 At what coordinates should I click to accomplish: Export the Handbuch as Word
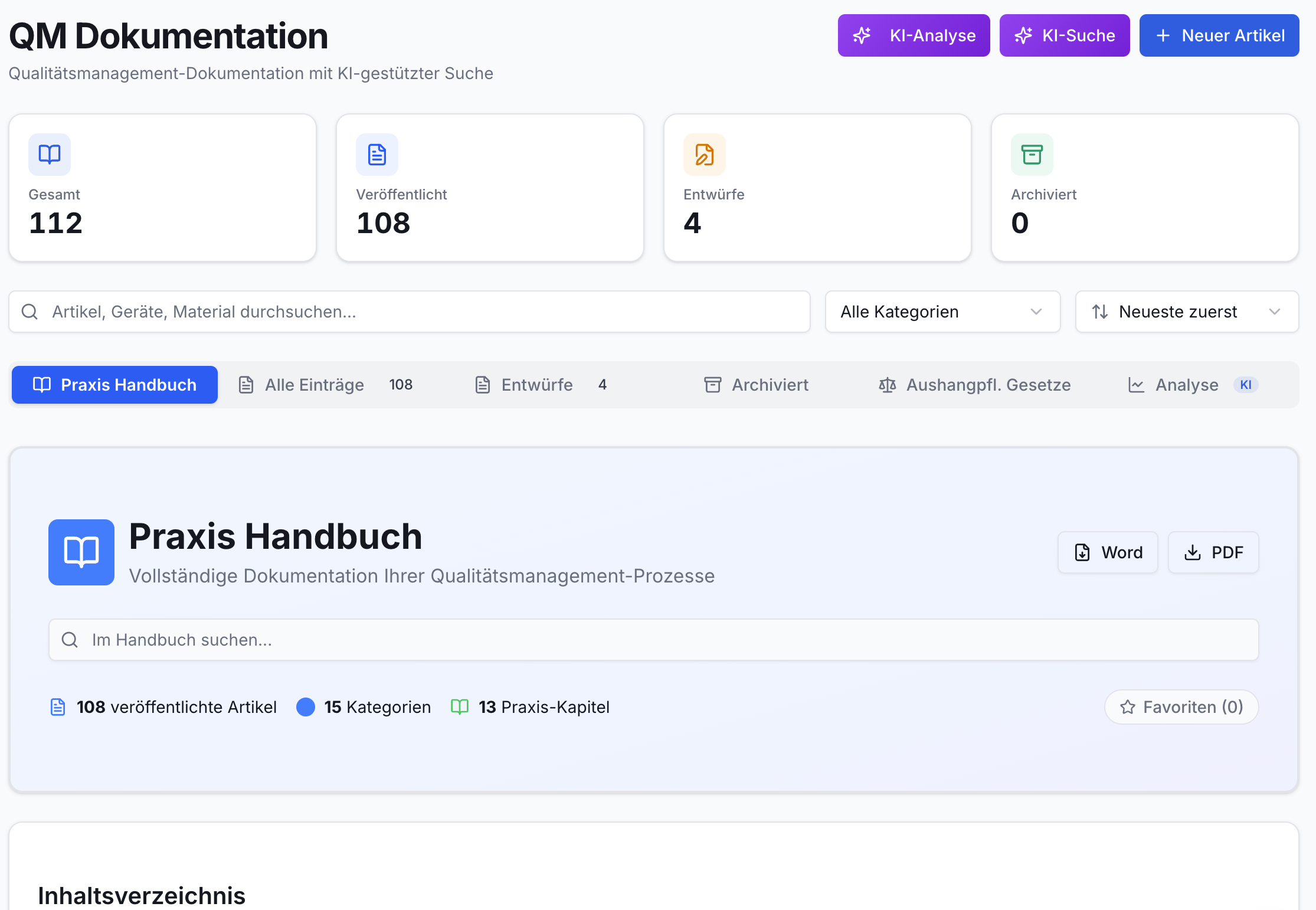coord(1108,552)
